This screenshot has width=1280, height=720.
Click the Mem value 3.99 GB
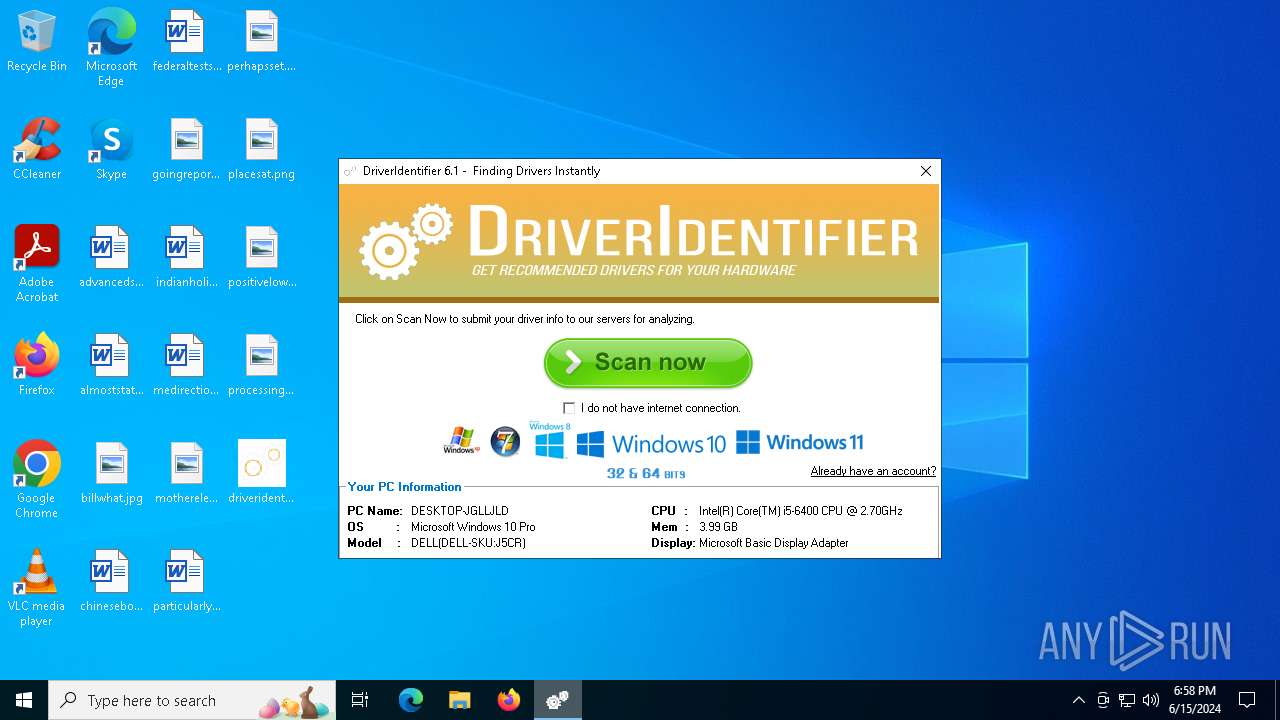718,527
